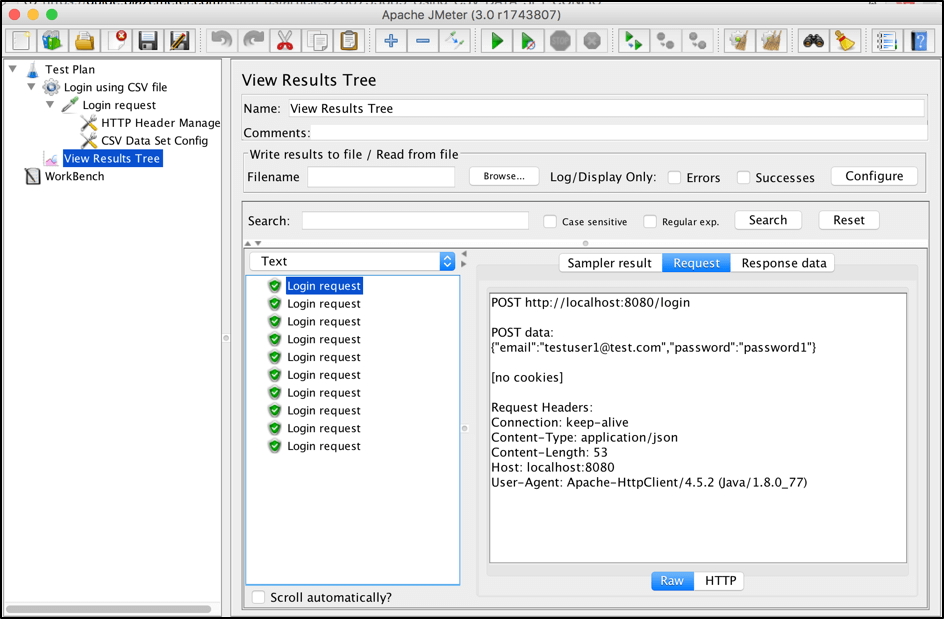Image resolution: width=944 pixels, height=619 pixels.
Task: Collapse the Login request tree node
Action: click(50, 105)
